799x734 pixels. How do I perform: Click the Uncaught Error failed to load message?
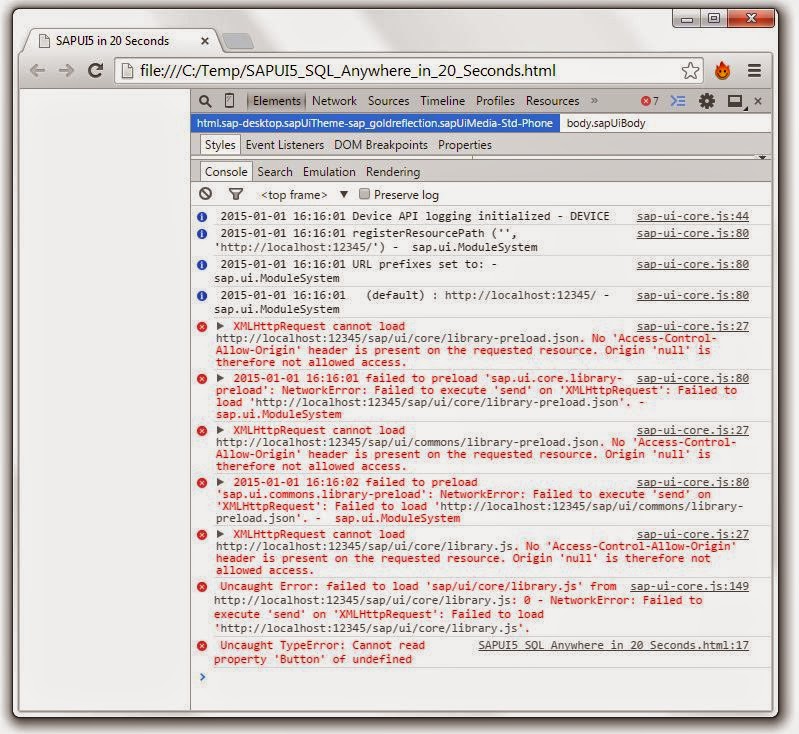pyautogui.click(x=458, y=607)
